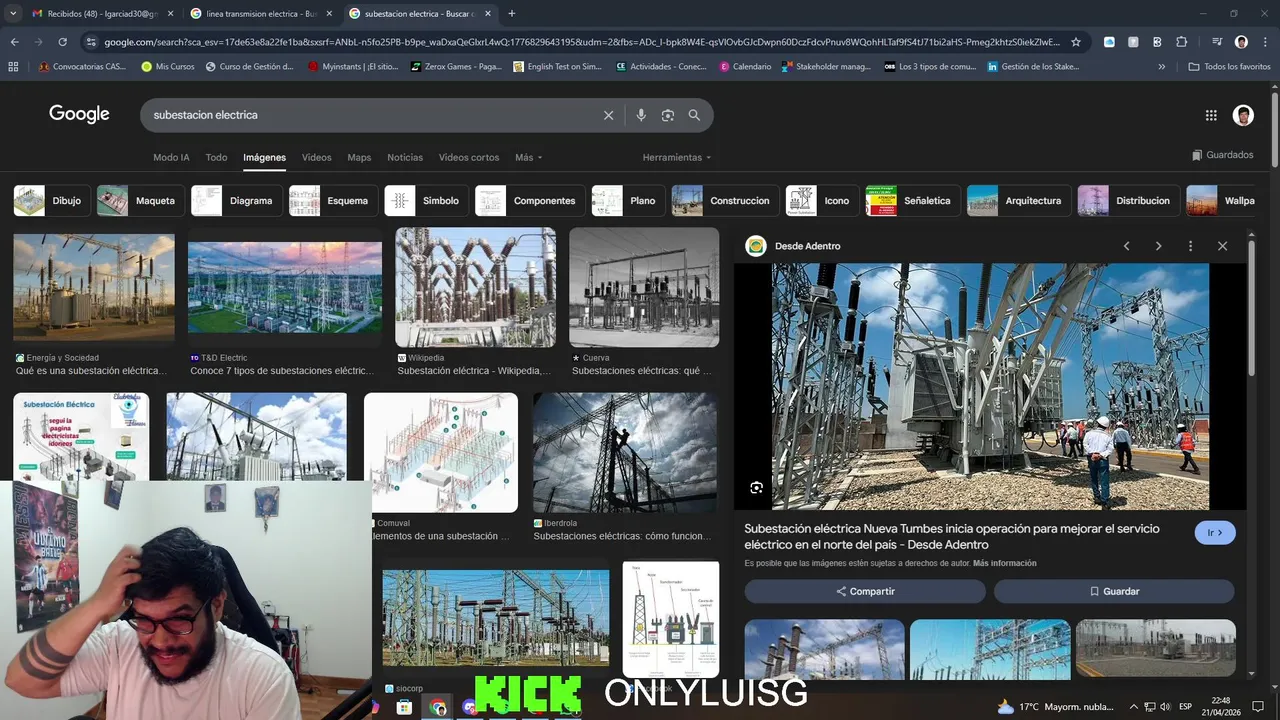Open Chrome from the taskbar

point(438,707)
